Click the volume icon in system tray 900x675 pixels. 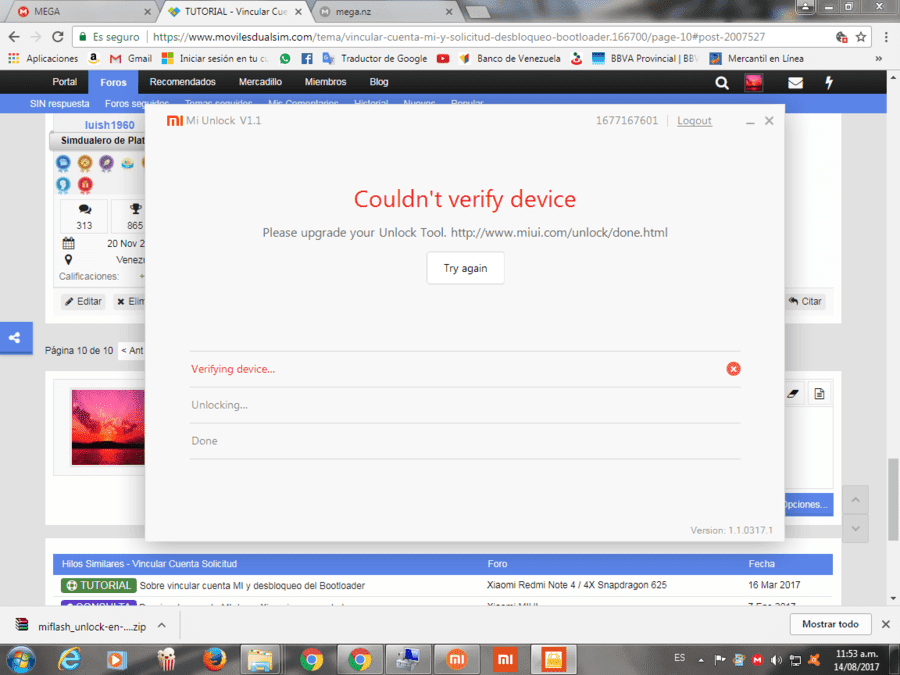click(x=776, y=660)
